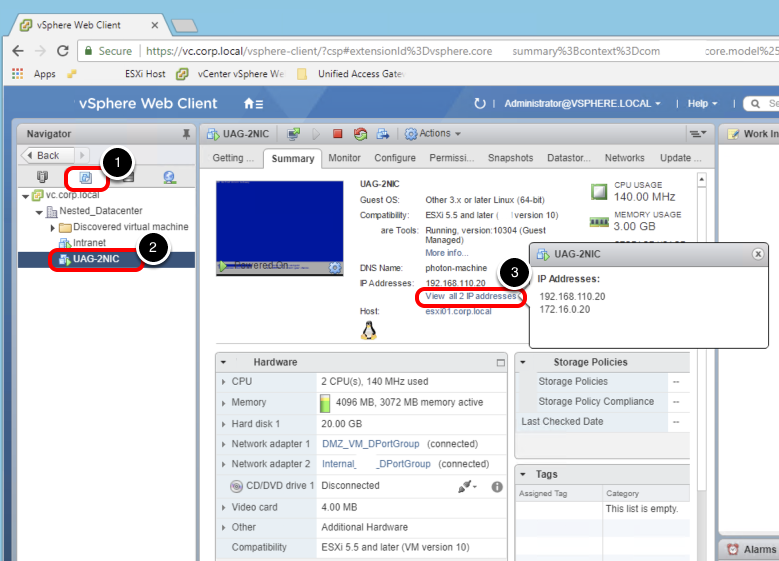Click the console settings gear icon

point(335,267)
